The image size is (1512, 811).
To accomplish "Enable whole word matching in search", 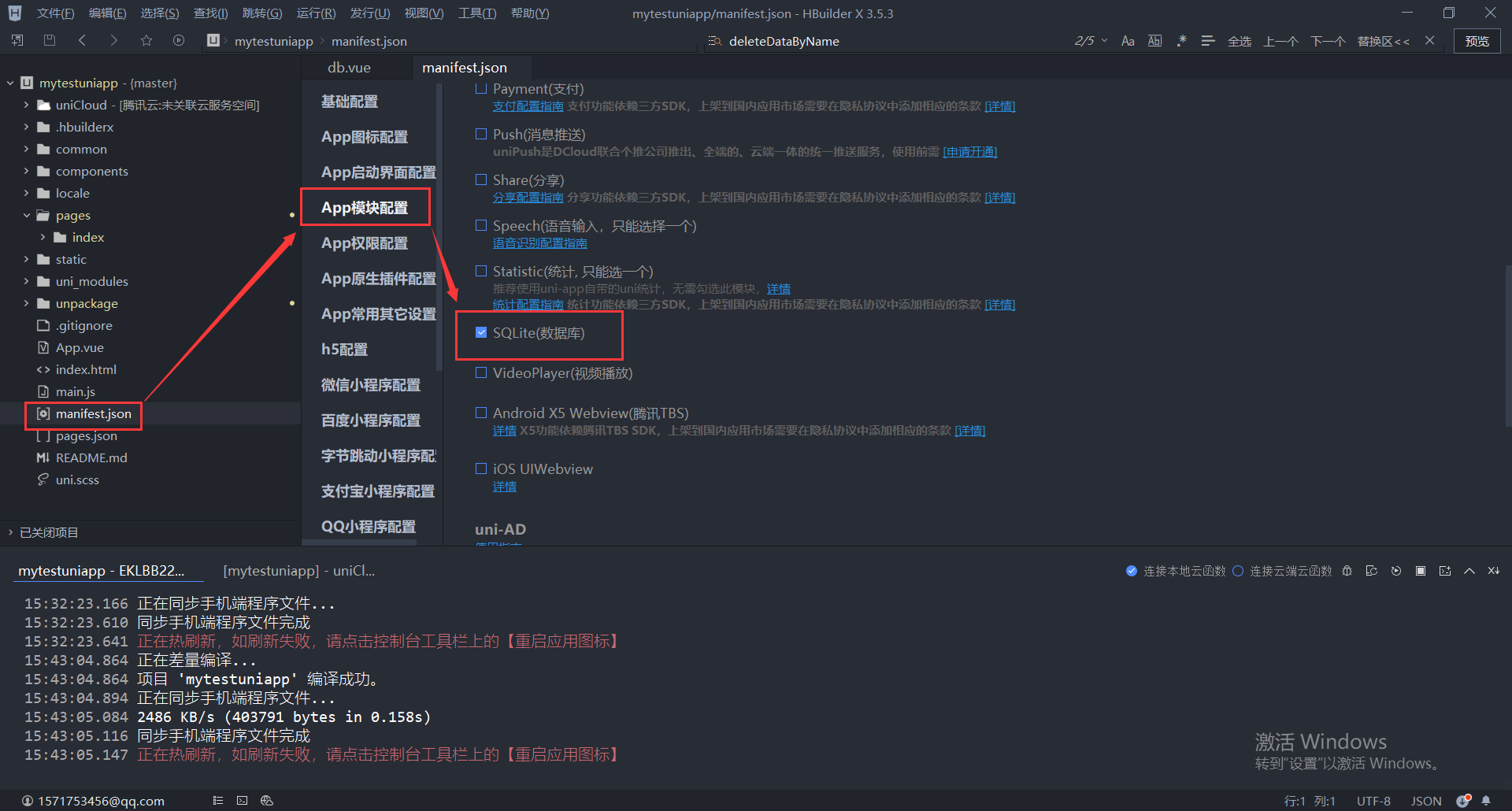I will click(x=1155, y=41).
